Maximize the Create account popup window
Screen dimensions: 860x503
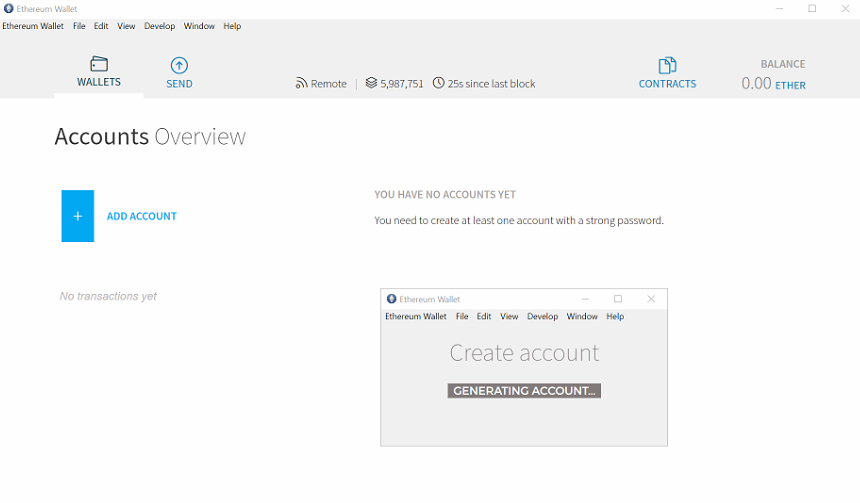pos(618,299)
